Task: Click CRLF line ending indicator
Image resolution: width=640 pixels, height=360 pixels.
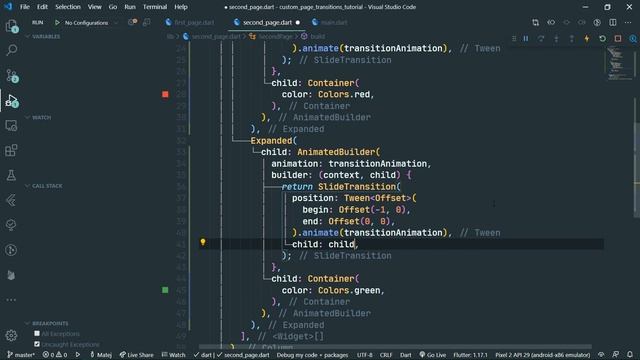Action: pyautogui.click(x=386, y=355)
